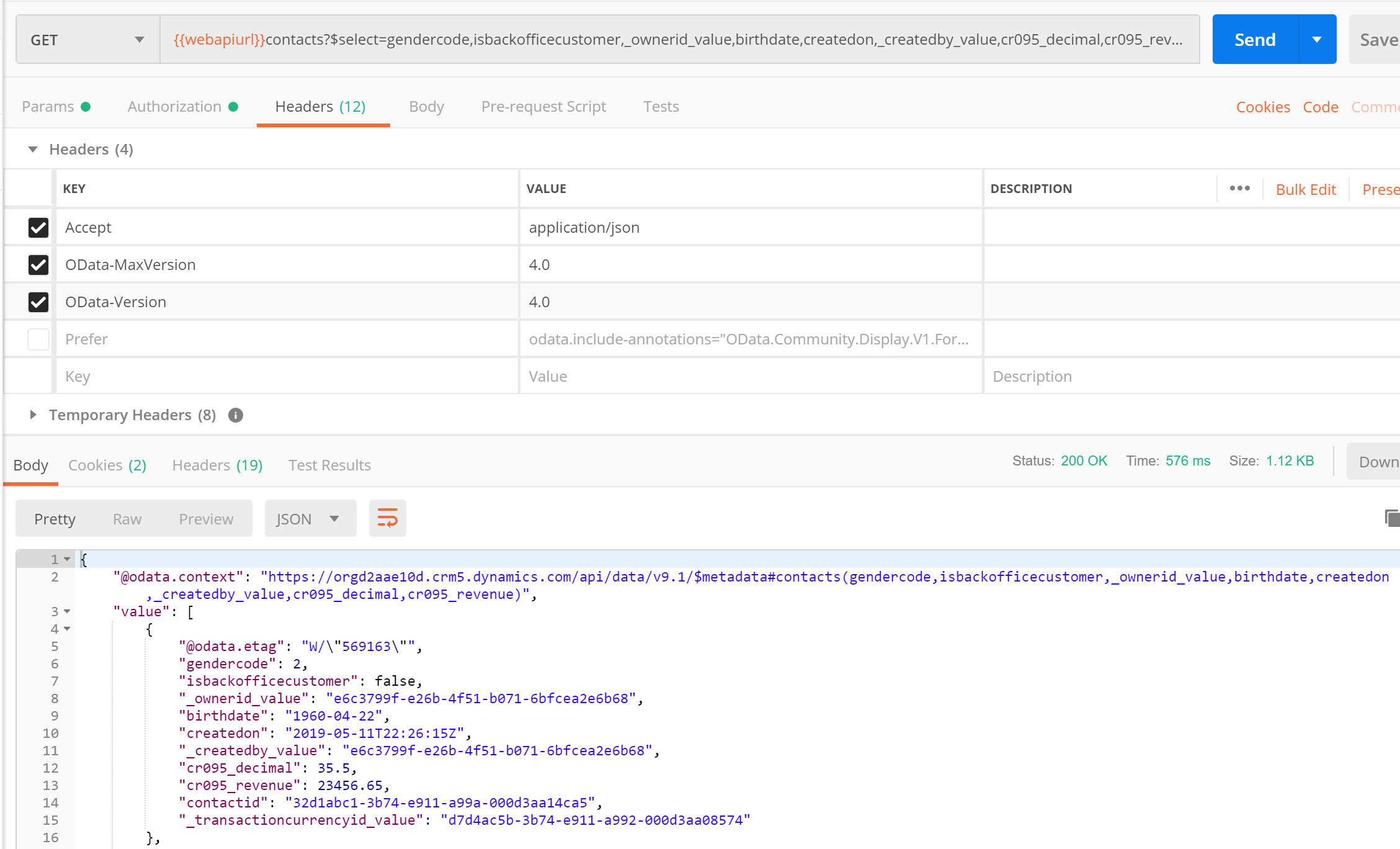Click the OData-MaxVersion 4.0 value cell

[751, 265]
